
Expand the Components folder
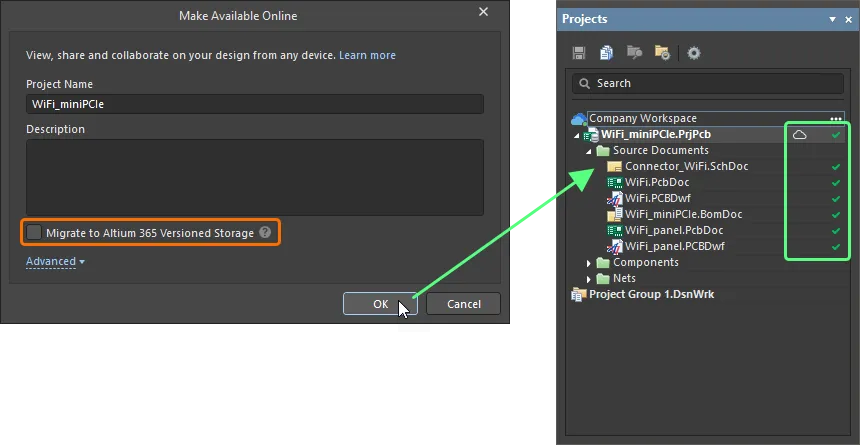point(589,263)
